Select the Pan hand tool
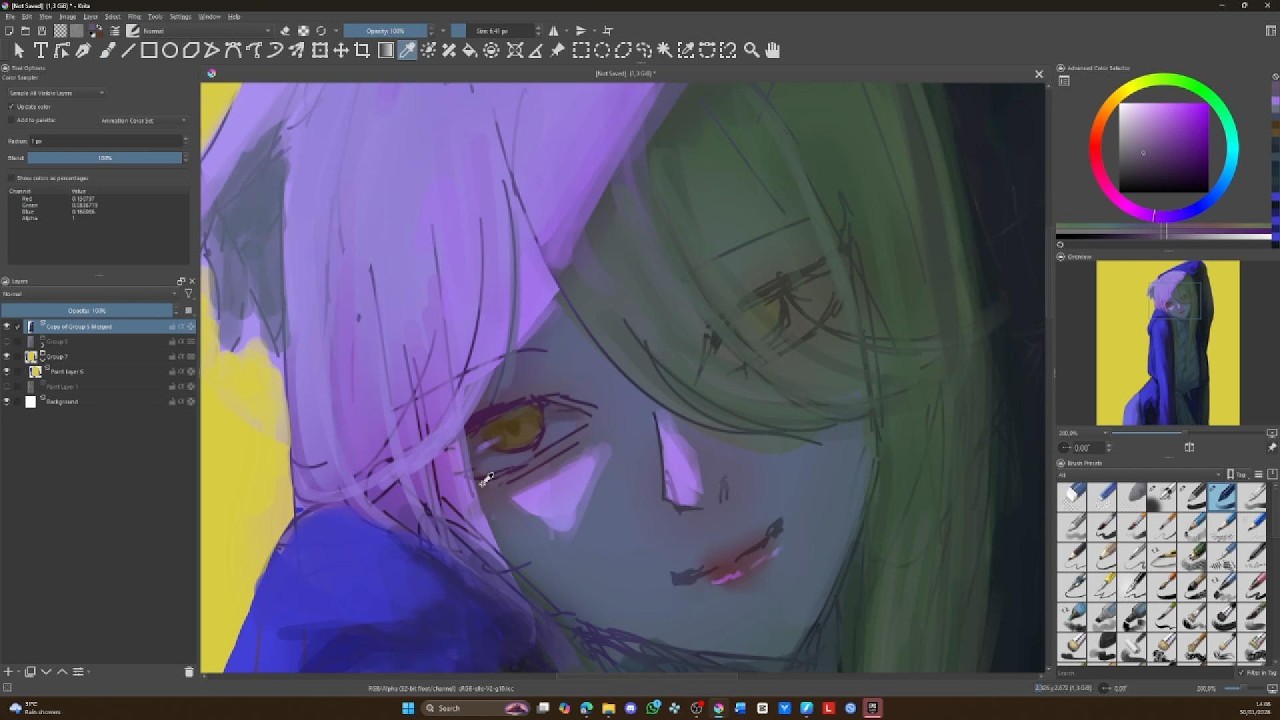Image resolution: width=1280 pixels, height=720 pixels. (x=773, y=50)
